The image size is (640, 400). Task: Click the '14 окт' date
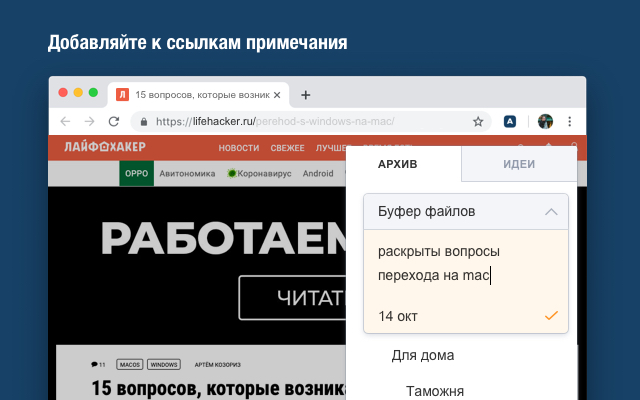pos(398,316)
